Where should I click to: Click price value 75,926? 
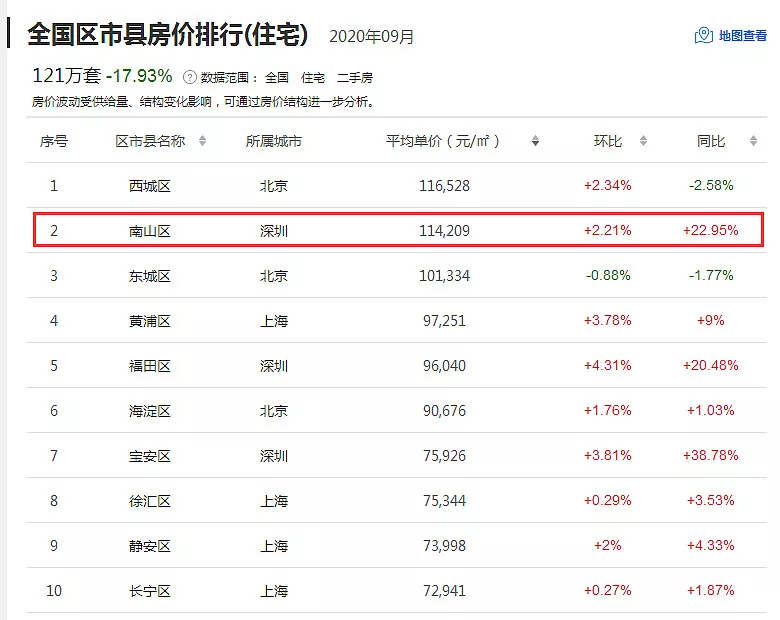[x=444, y=455]
